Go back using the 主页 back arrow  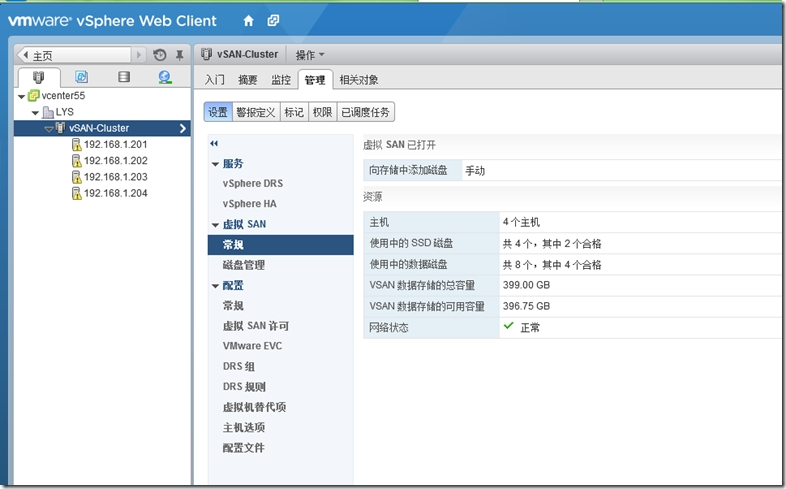[x=26, y=55]
